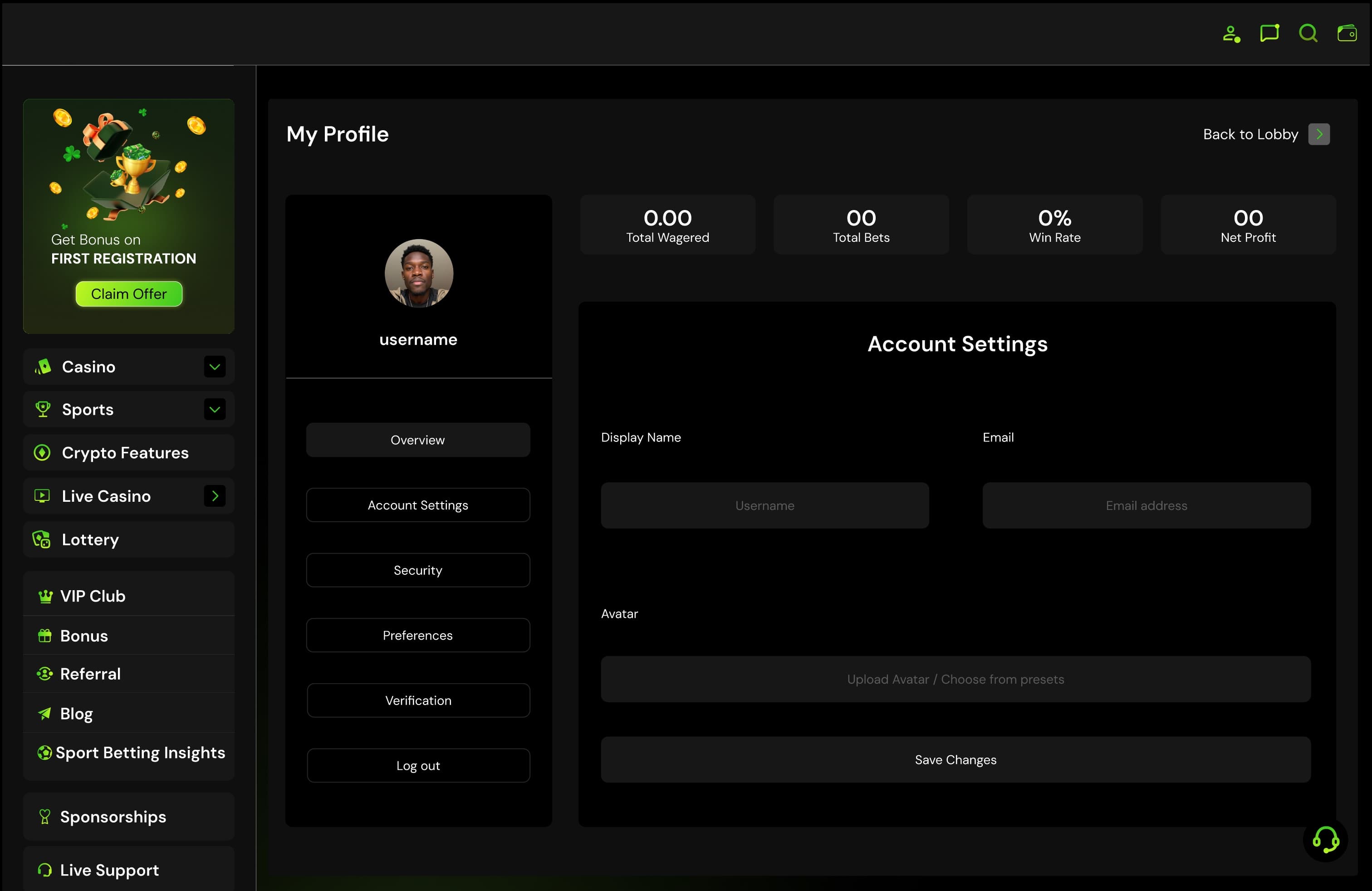Click the Blog paper plane icon
The height and width of the screenshot is (891, 1372).
point(44,714)
